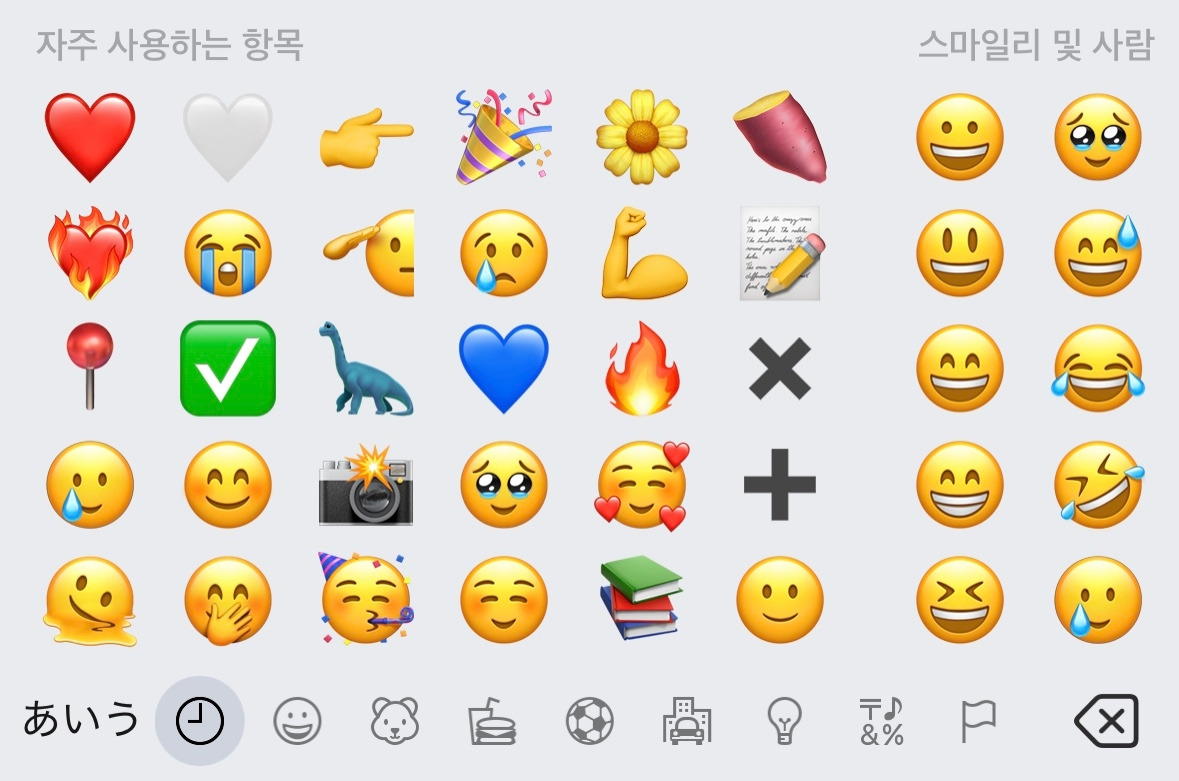The height and width of the screenshot is (781, 1179).
Task: Open the recently used clock tab
Action: [199, 721]
